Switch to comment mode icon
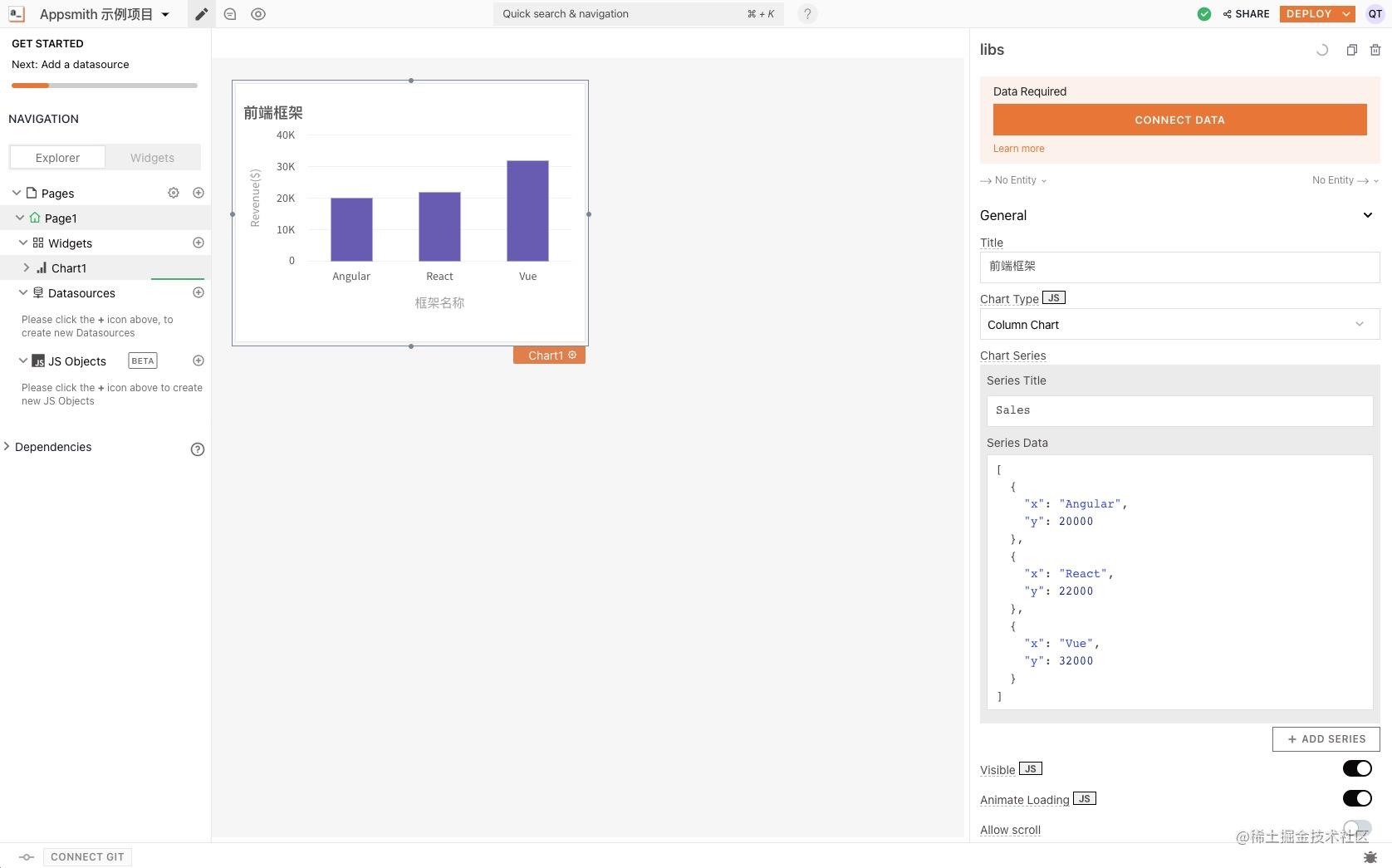1392x868 pixels. [230, 14]
